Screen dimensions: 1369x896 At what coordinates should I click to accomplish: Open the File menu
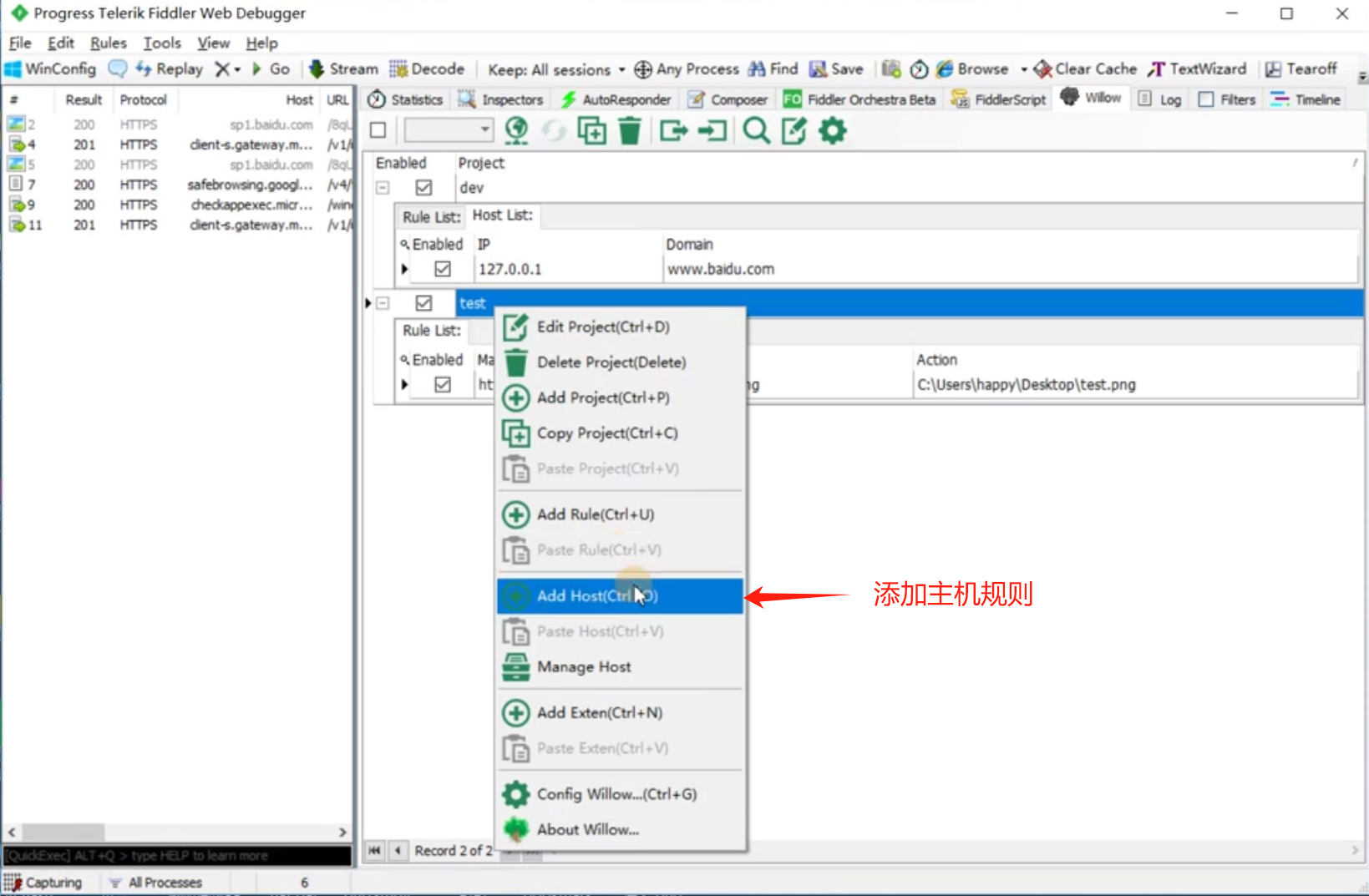coord(20,43)
